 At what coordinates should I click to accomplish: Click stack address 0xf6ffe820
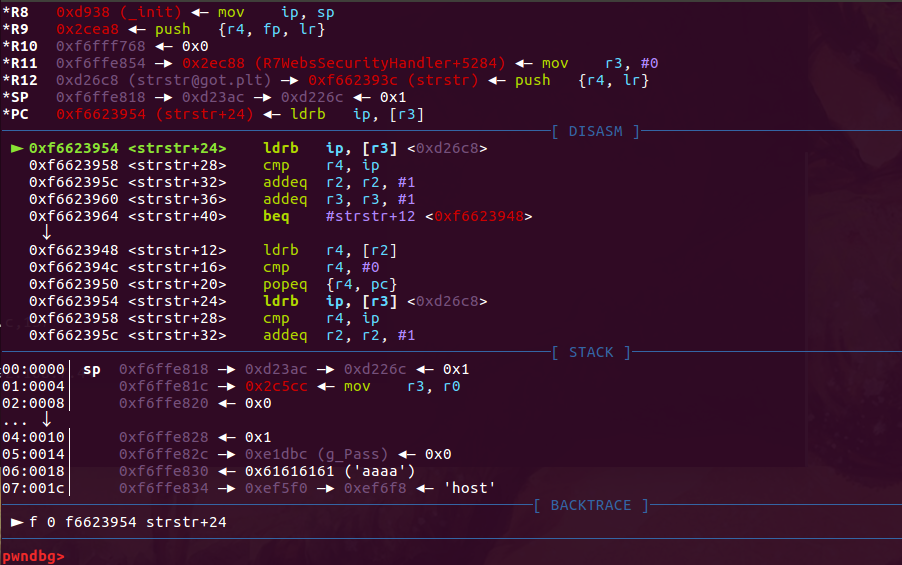point(163,403)
